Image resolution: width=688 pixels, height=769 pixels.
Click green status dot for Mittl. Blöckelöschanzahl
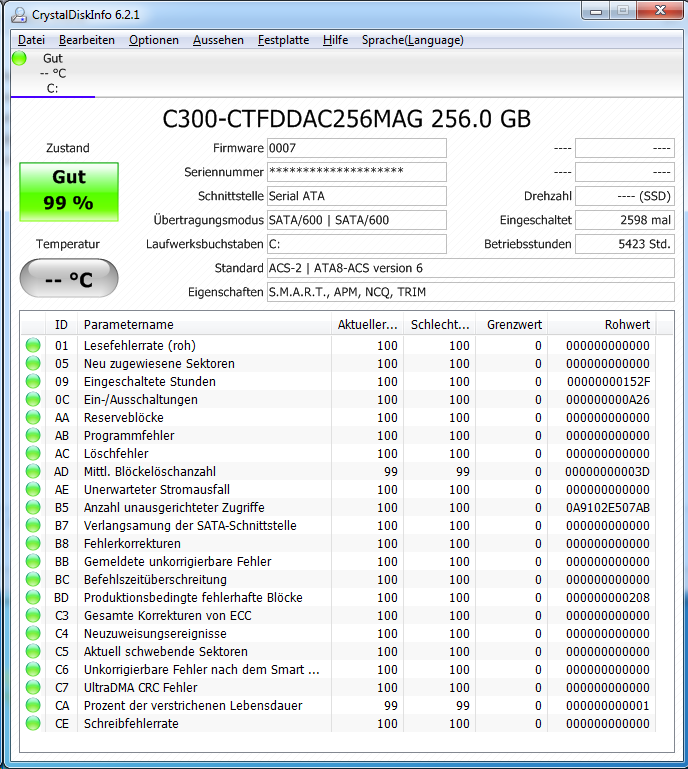tap(33, 471)
